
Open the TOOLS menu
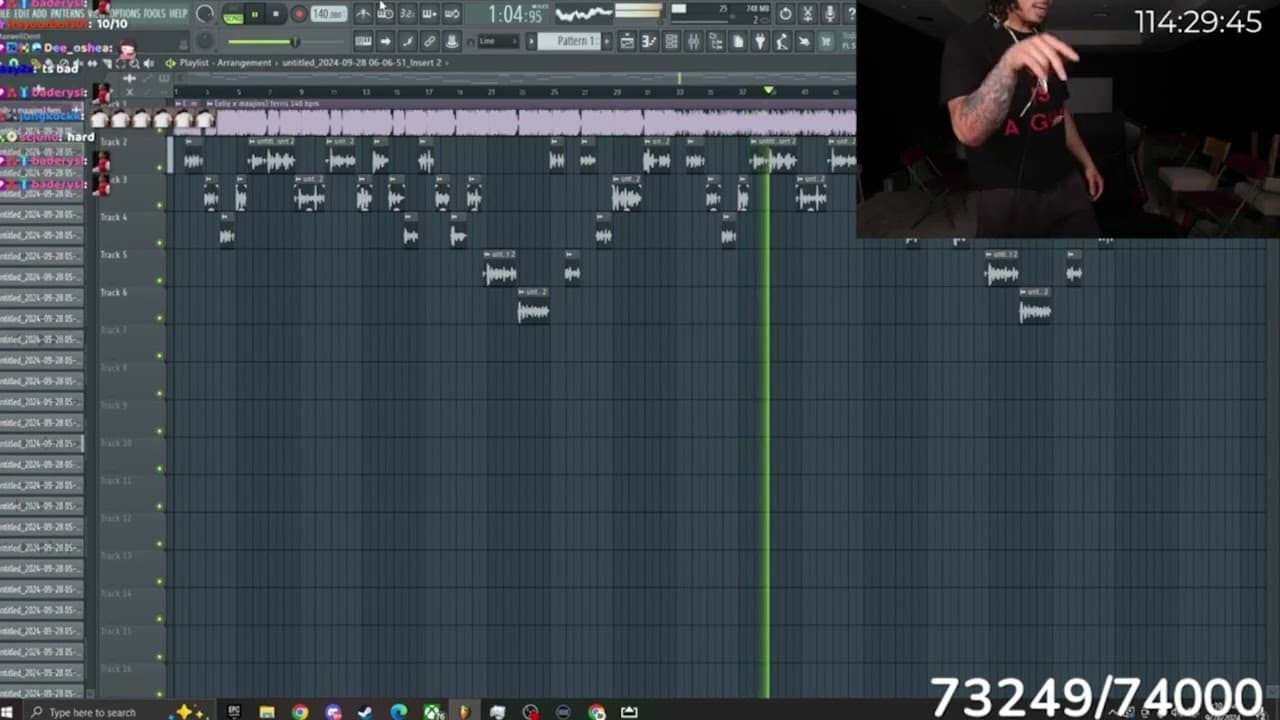pyautogui.click(x=155, y=13)
